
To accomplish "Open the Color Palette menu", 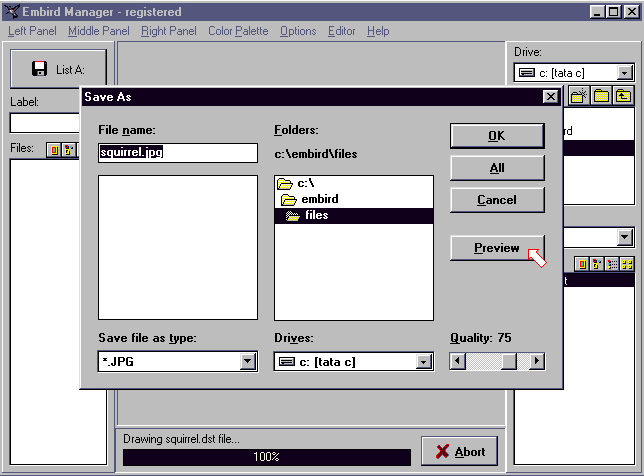I will click(238, 31).
